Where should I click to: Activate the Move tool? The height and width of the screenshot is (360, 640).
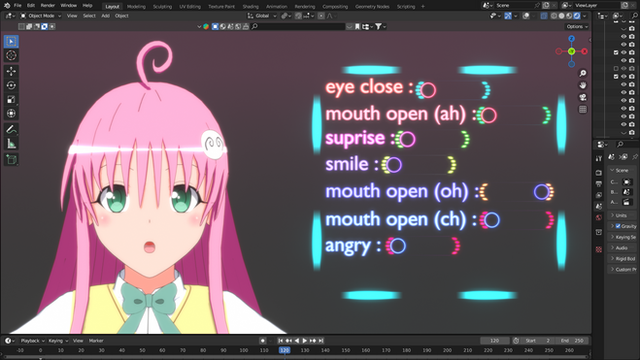coord(11,71)
